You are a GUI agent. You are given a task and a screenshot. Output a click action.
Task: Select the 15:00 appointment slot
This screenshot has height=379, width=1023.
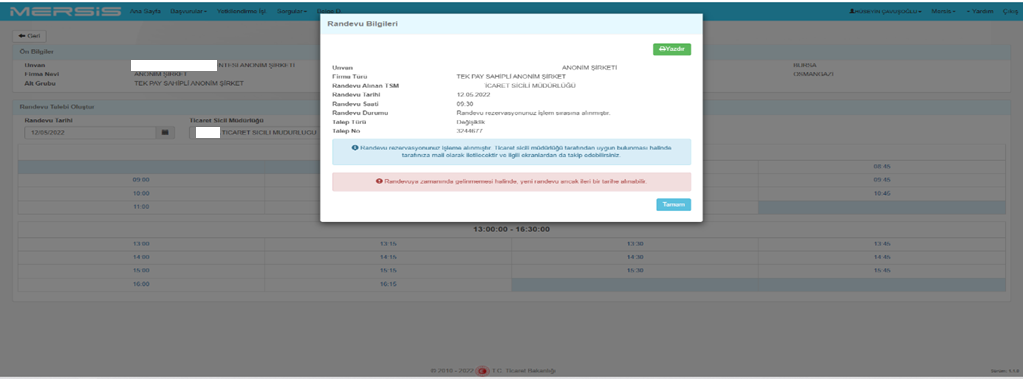[x=142, y=271]
